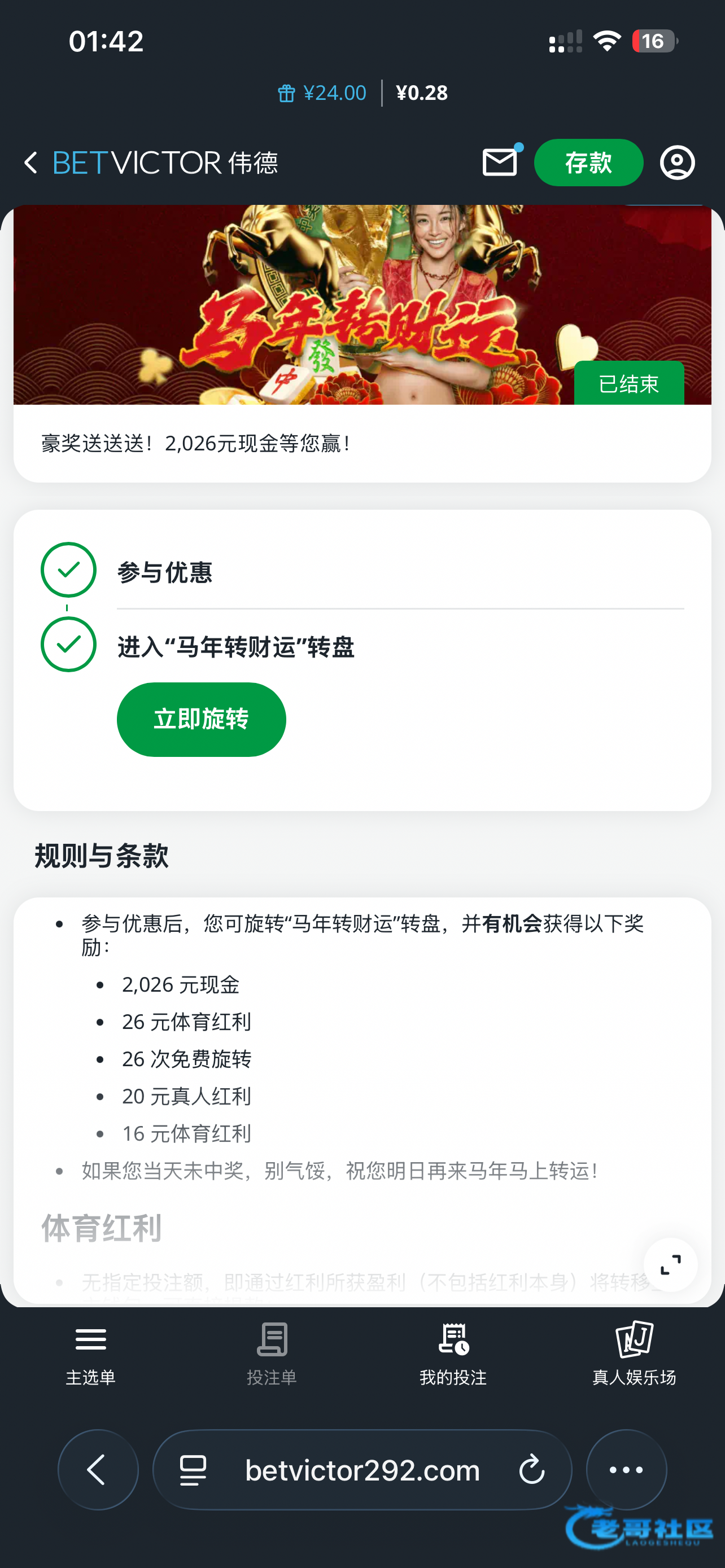This screenshot has height=1568, width=725.
Task: Tap the ¥0.28 cash balance
Action: (422, 93)
